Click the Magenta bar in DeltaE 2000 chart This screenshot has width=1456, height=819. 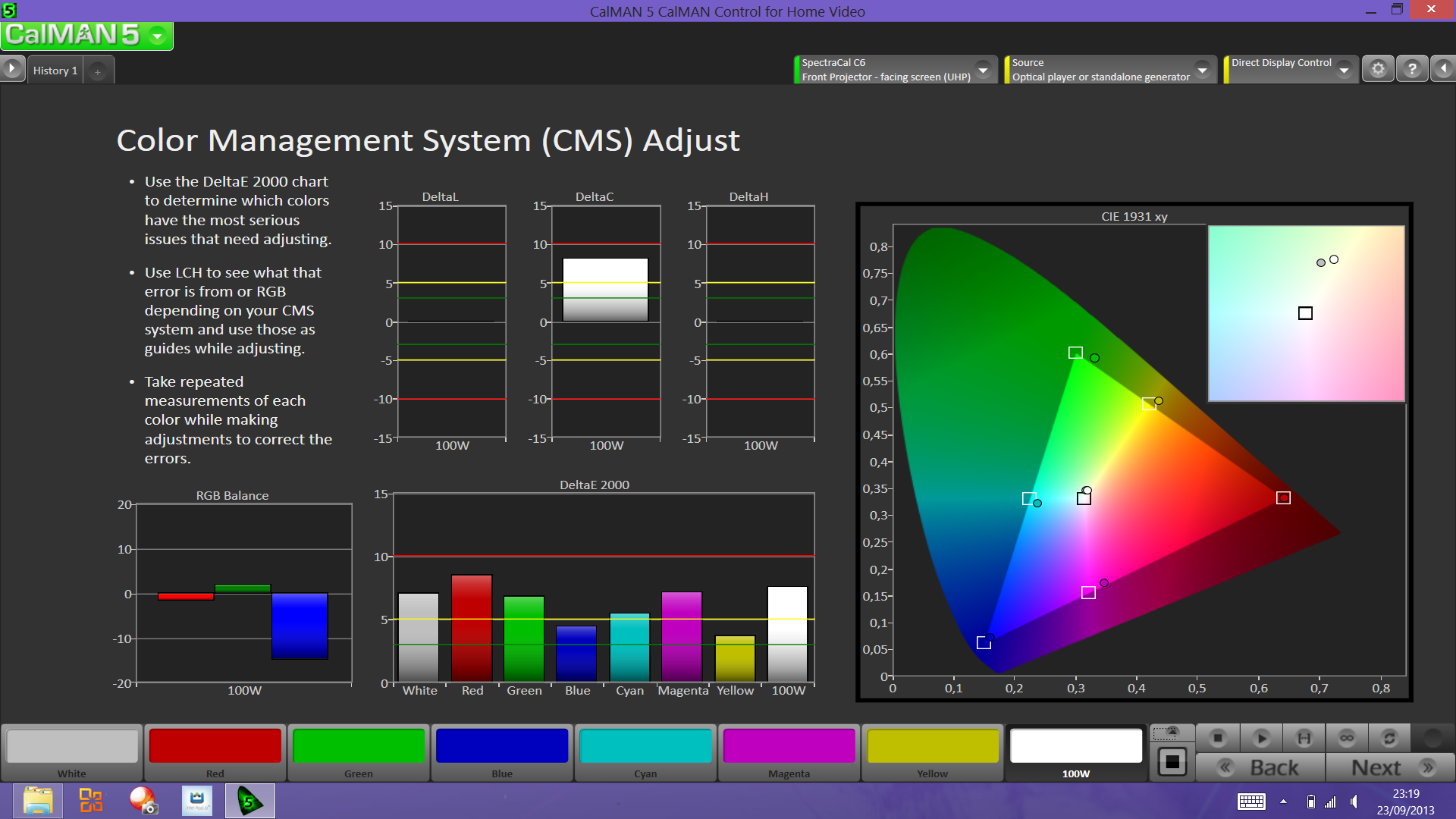(682, 636)
